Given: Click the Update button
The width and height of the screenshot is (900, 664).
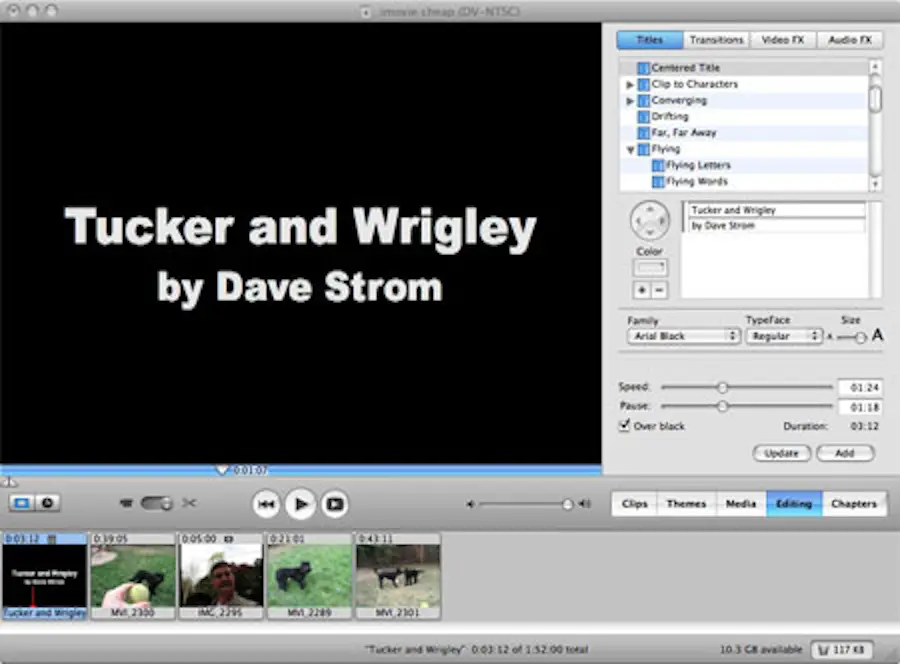Looking at the screenshot, I should tap(782, 453).
